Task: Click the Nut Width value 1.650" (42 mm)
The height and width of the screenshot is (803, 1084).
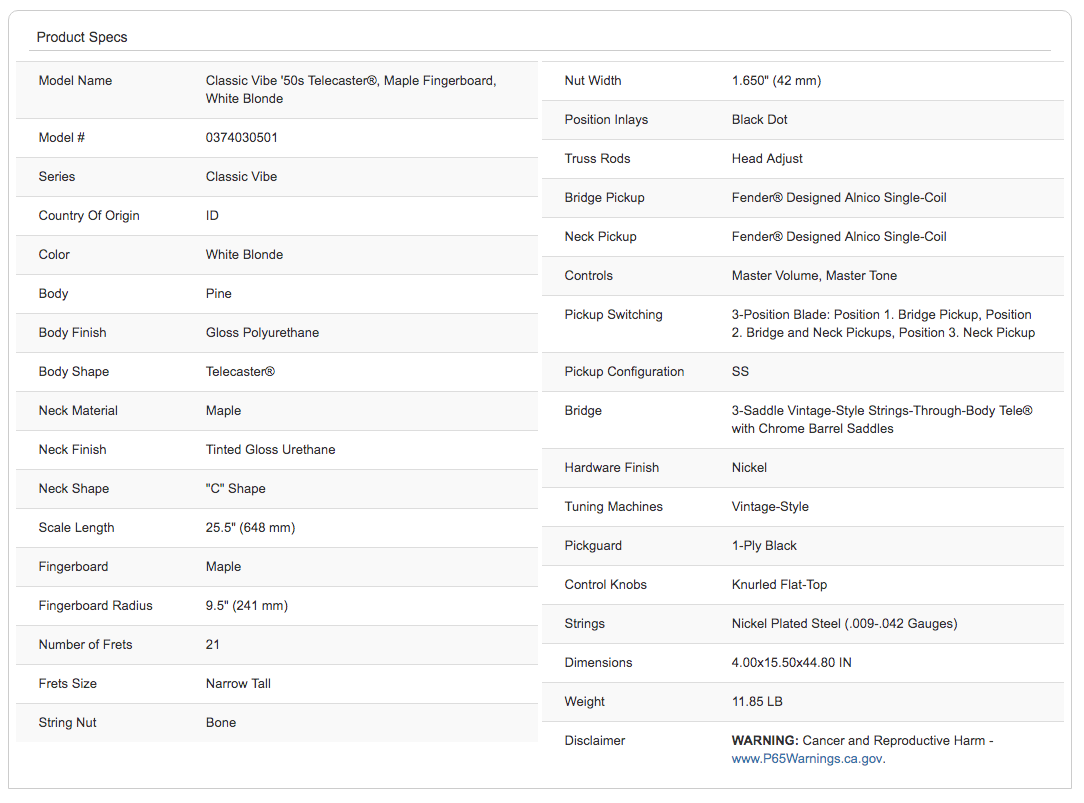Action: tap(776, 80)
